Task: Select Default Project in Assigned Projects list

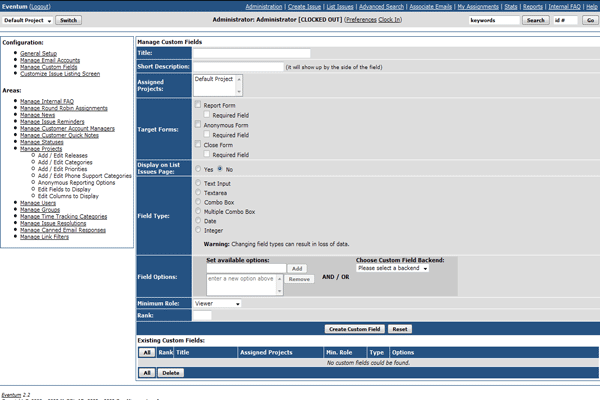Action: (214, 79)
